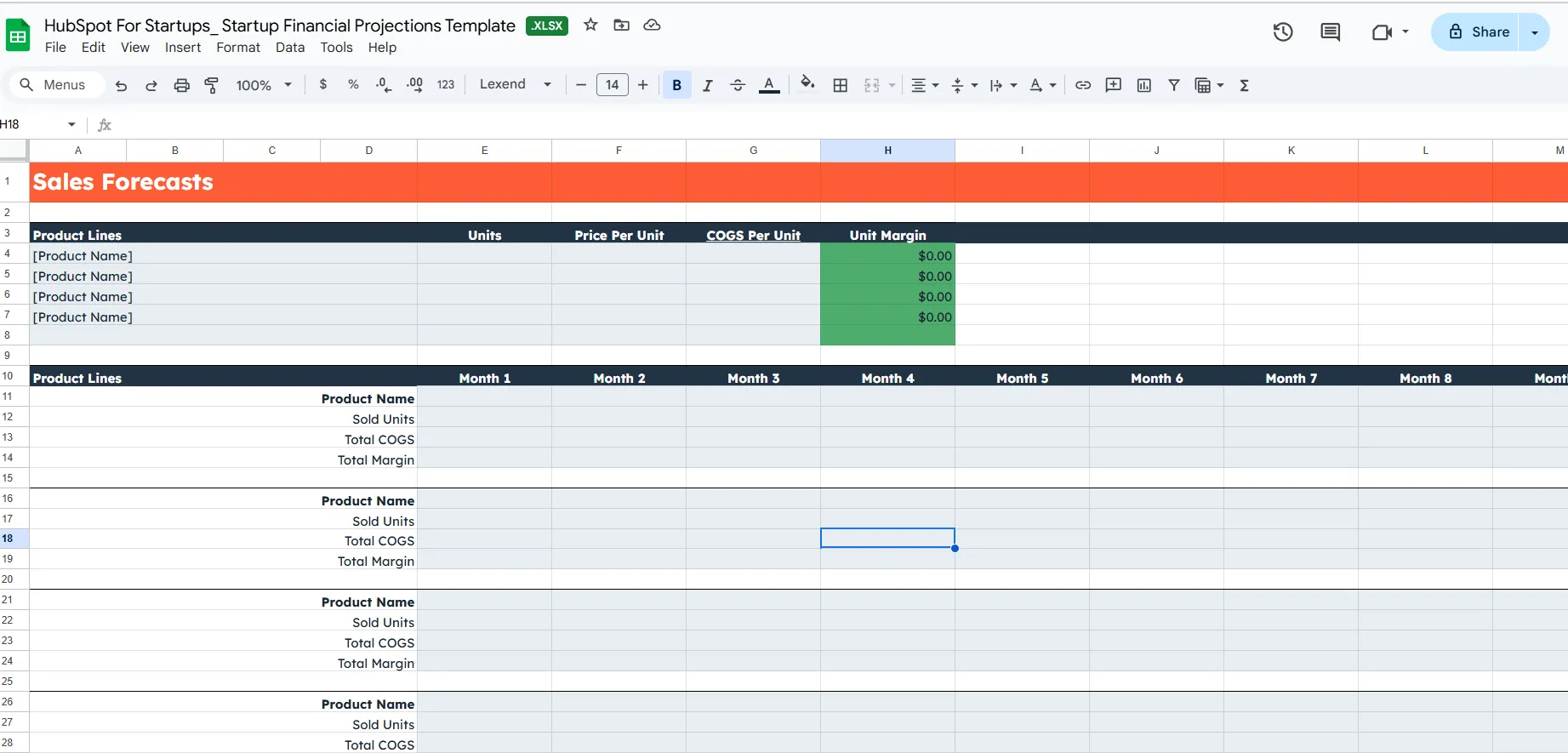Open the zoom 100% dropdown
The width and height of the screenshot is (1568, 753).
[264, 85]
